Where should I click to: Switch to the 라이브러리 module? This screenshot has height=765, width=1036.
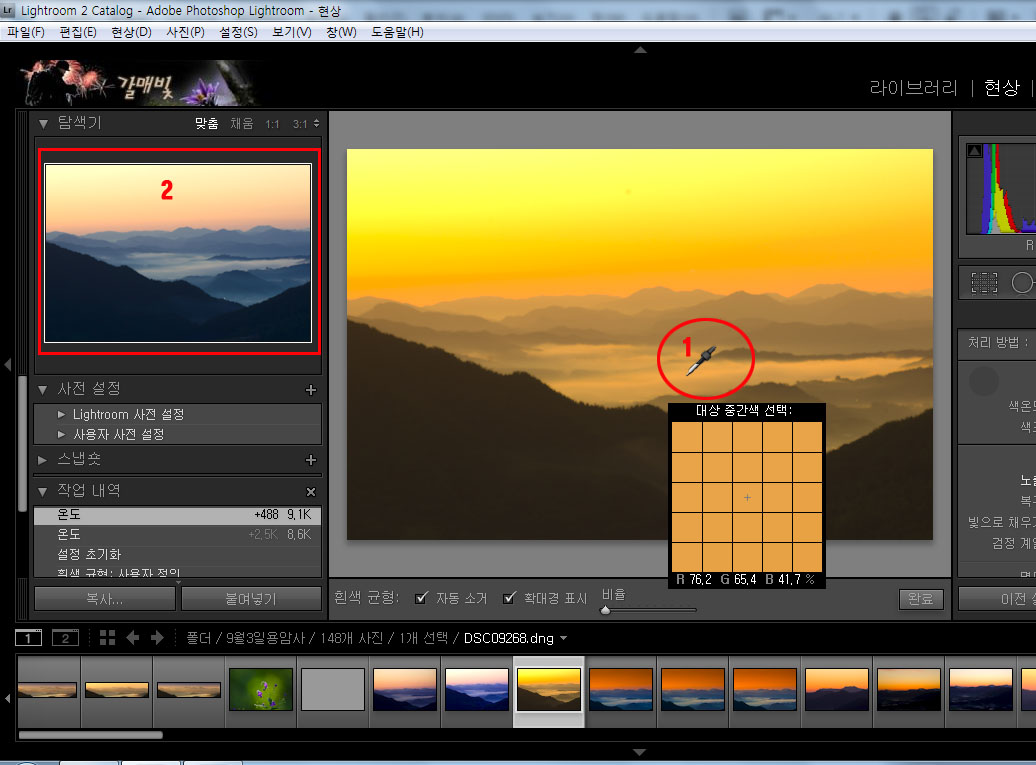pyautogui.click(x=913, y=87)
